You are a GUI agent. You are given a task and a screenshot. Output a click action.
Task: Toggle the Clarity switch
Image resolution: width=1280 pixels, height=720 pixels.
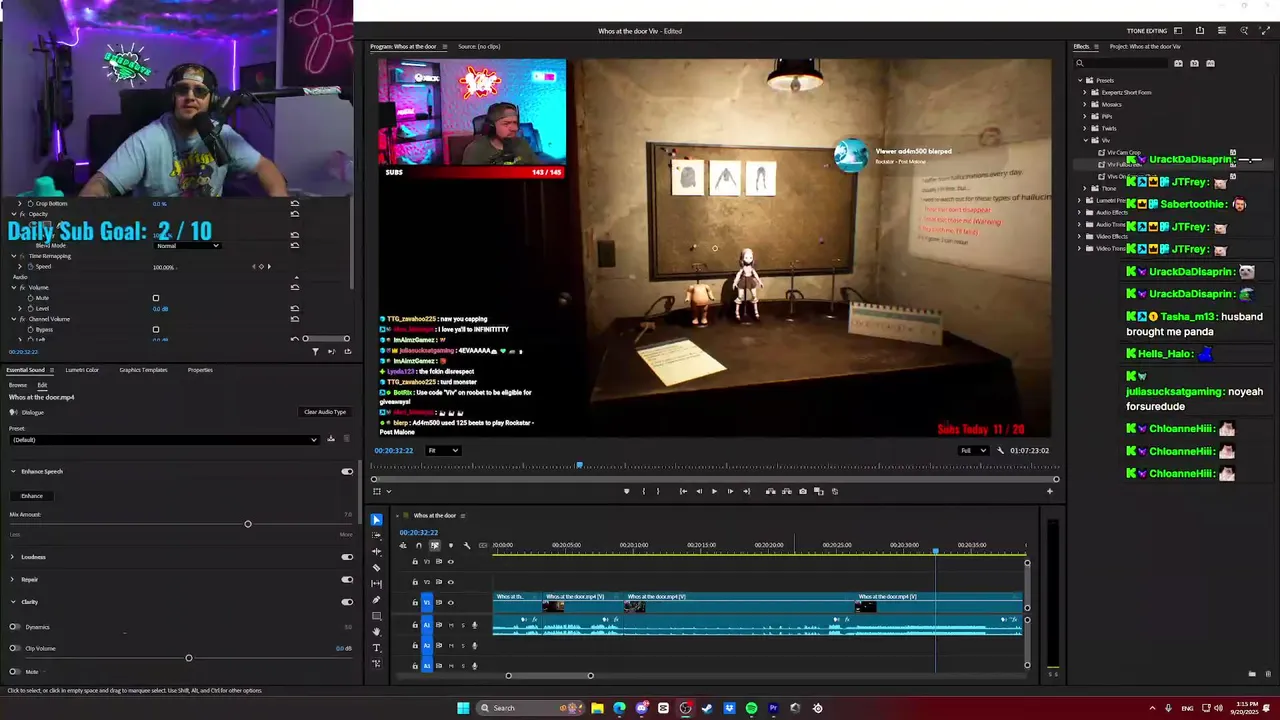(347, 602)
